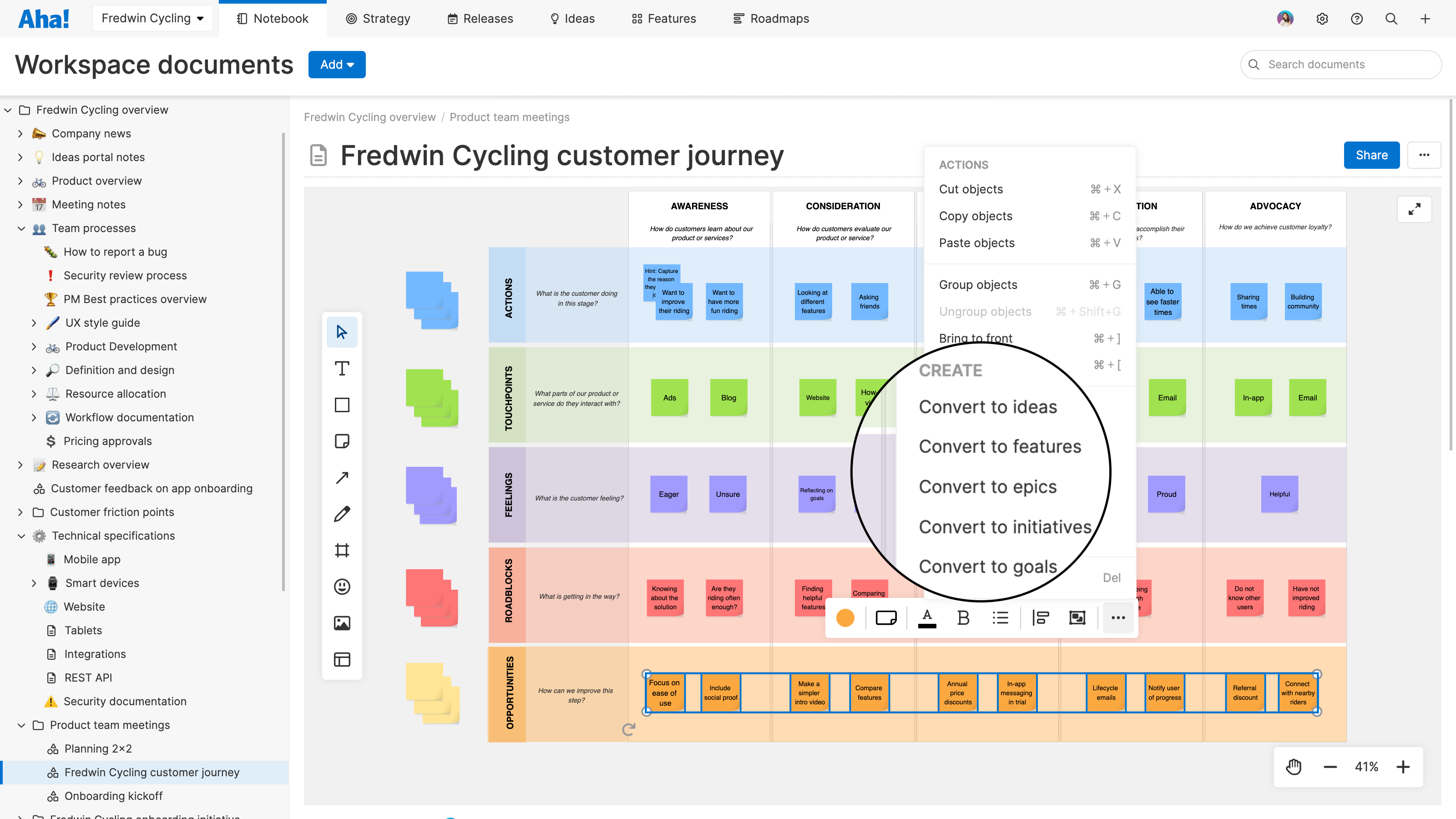Viewport: 1456px width, 819px height.
Task: Open the Add document dropdown
Action: [336, 65]
